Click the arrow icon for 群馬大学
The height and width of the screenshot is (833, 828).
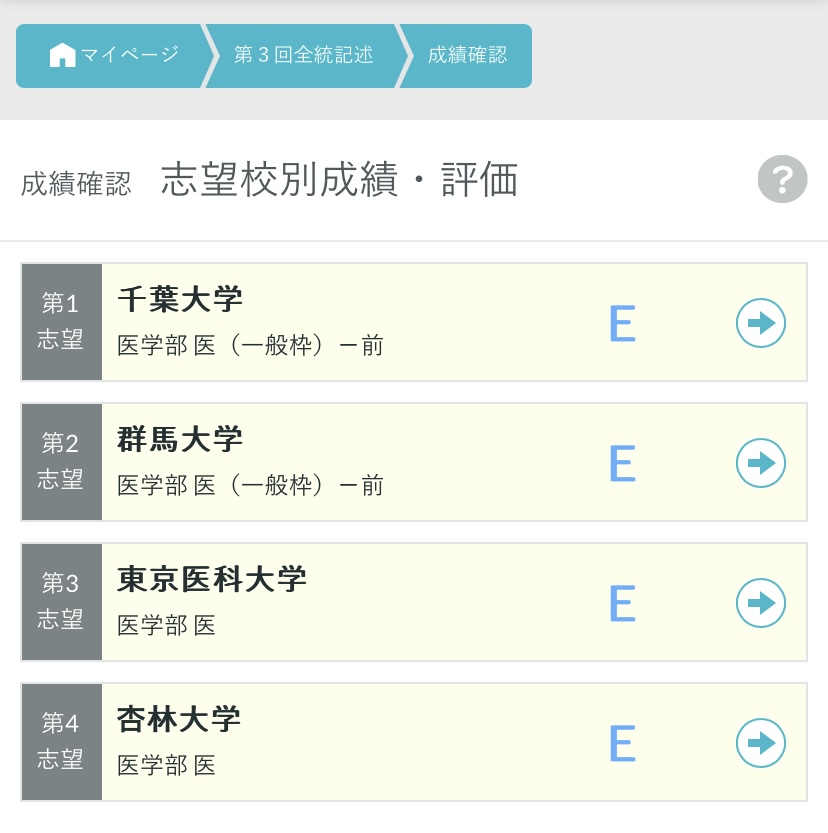pyautogui.click(x=761, y=463)
